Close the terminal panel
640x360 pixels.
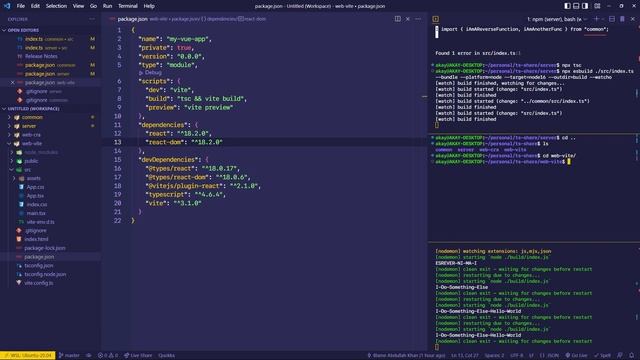tap(633, 19)
